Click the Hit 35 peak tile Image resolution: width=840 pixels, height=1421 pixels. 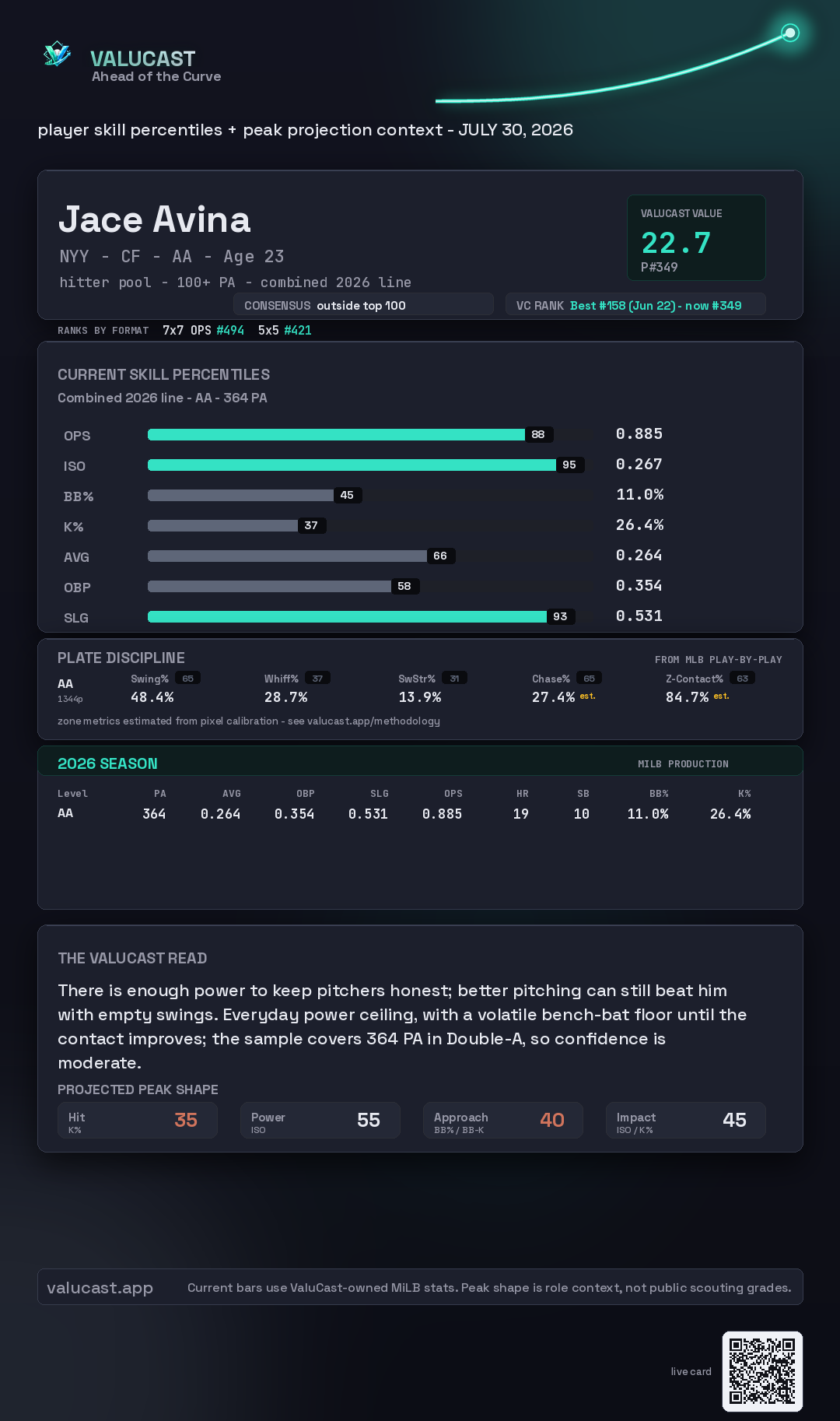[138, 1120]
